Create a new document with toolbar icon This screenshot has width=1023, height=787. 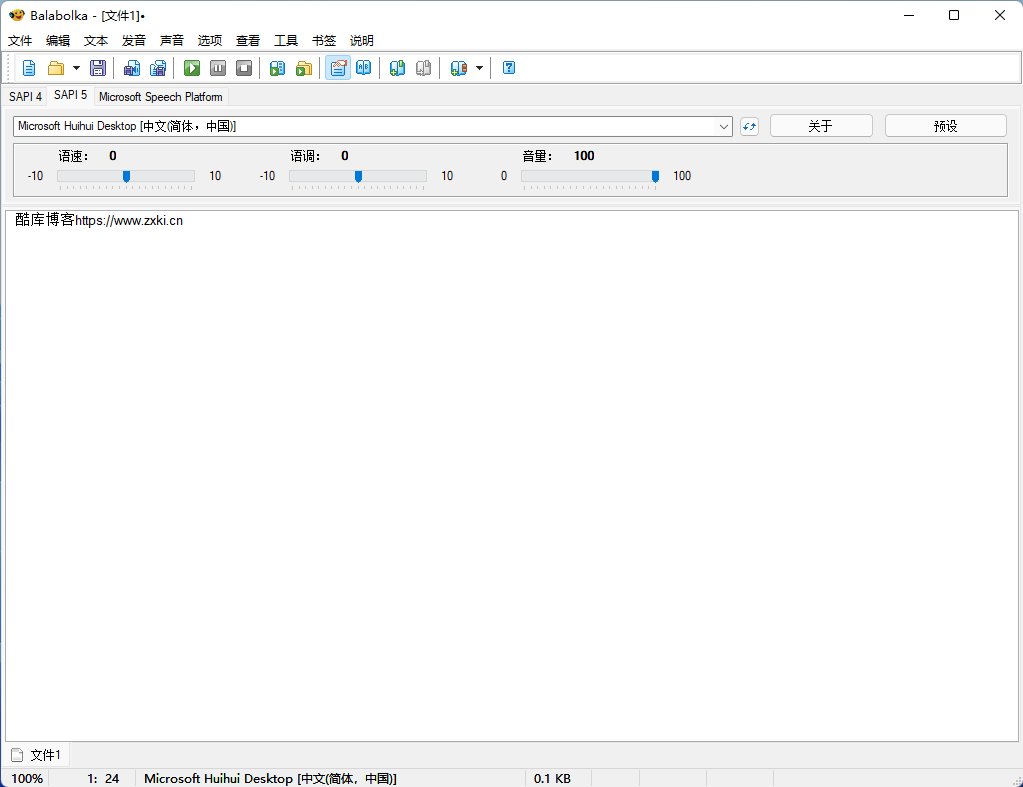(29, 68)
